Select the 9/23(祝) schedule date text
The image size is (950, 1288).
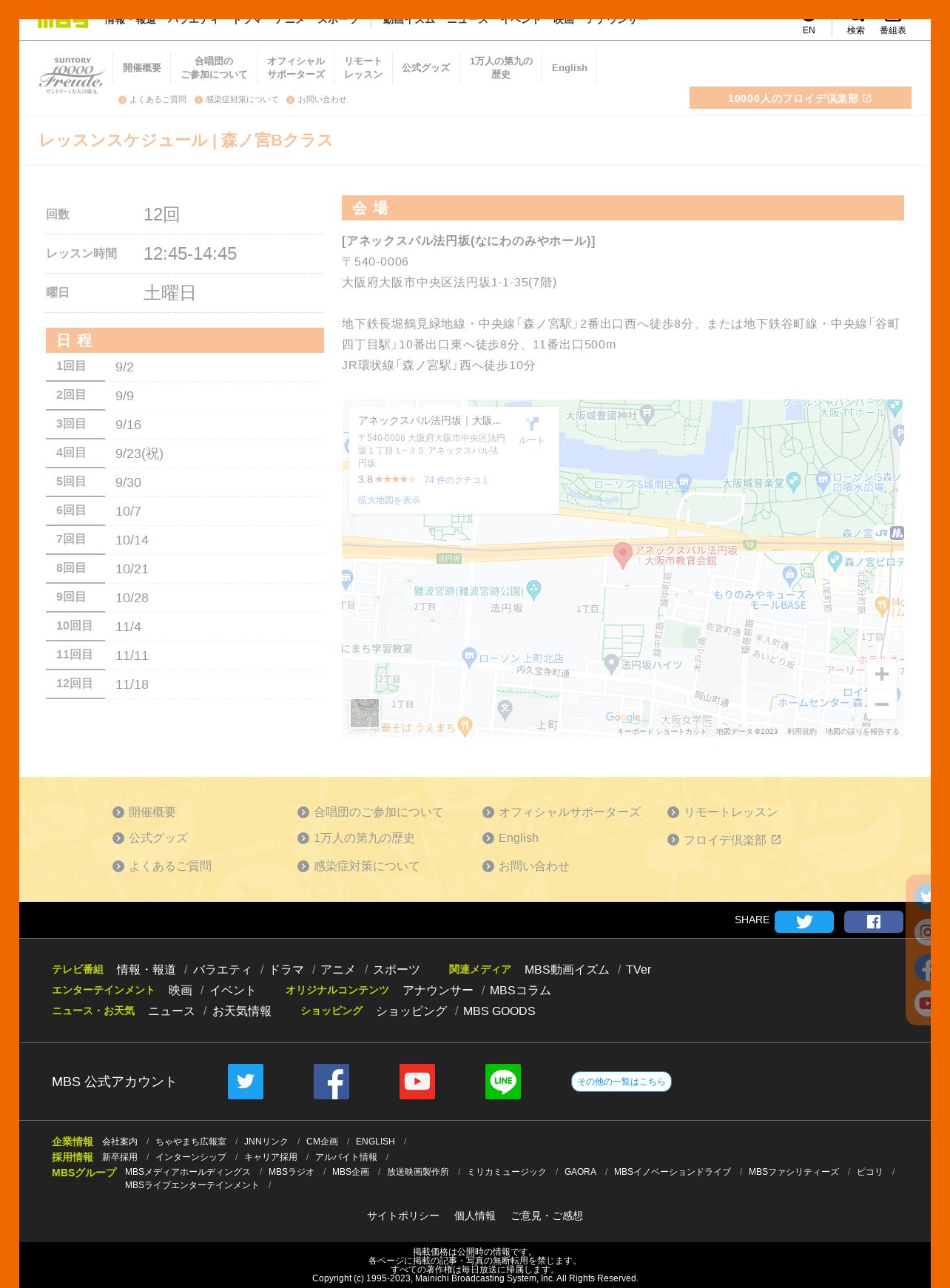[139, 454]
